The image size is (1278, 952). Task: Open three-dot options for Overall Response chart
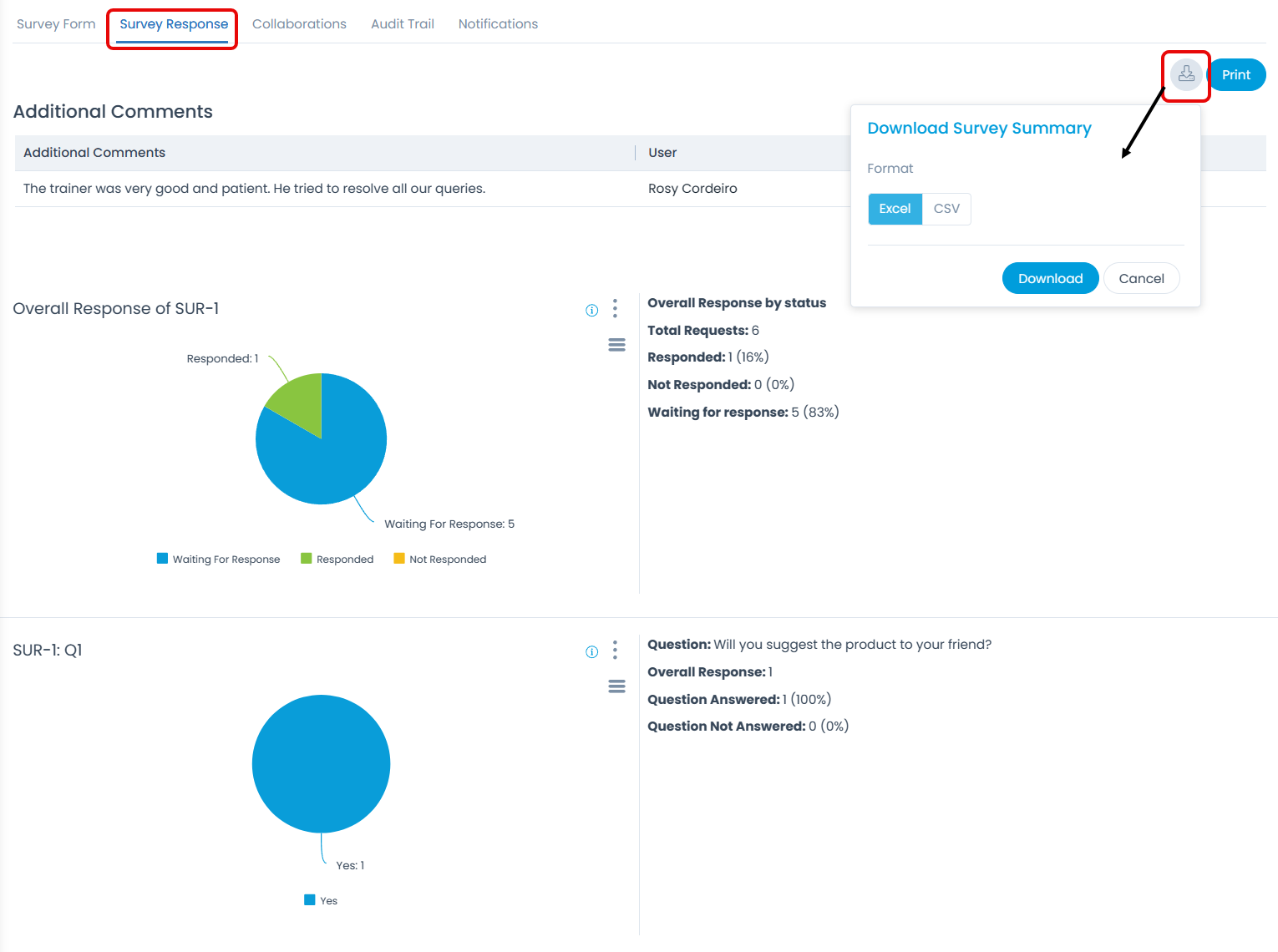click(x=615, y=309)
